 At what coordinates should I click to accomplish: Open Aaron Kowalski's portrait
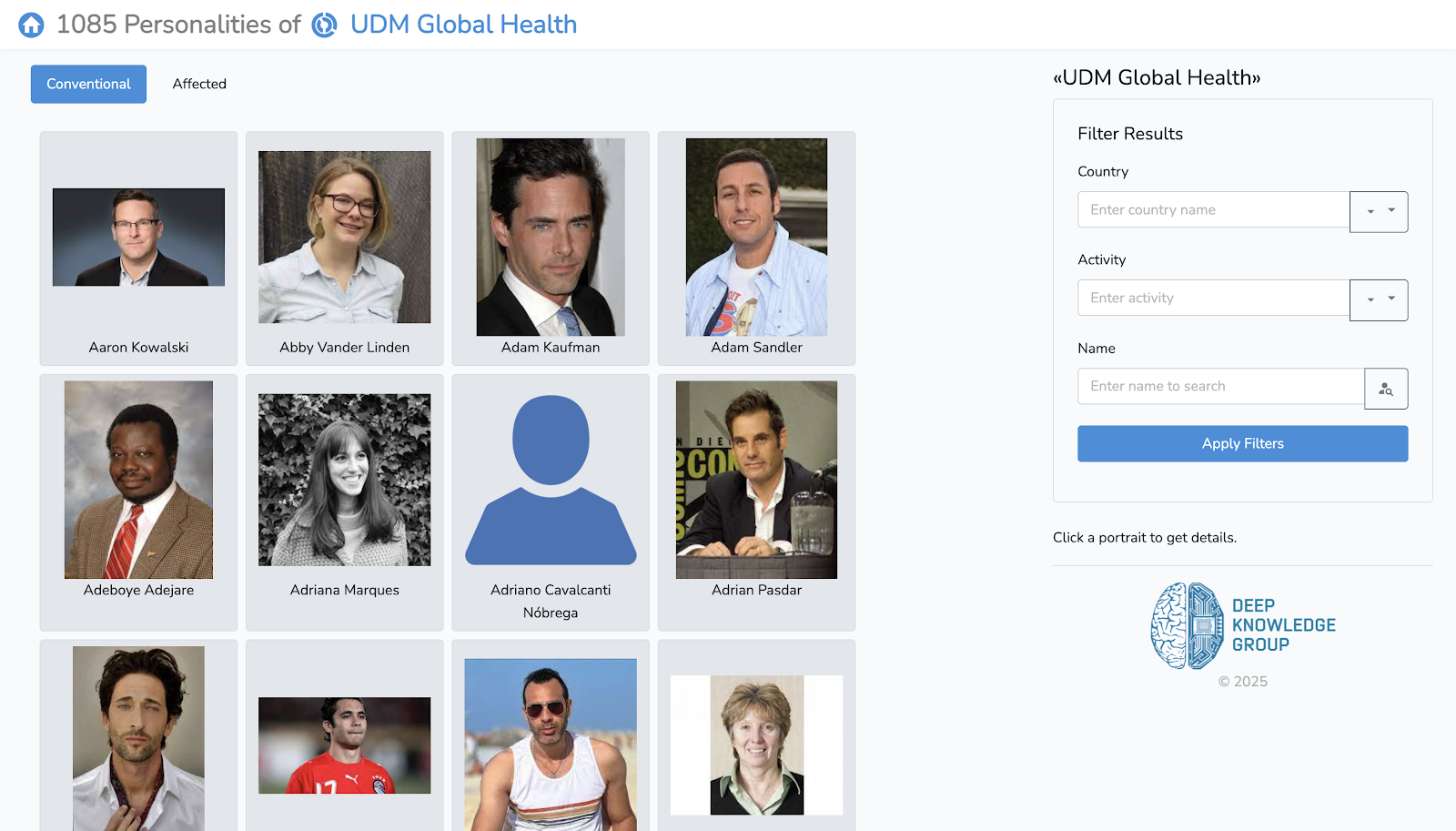pyautogui.click(x=138, y=238)
